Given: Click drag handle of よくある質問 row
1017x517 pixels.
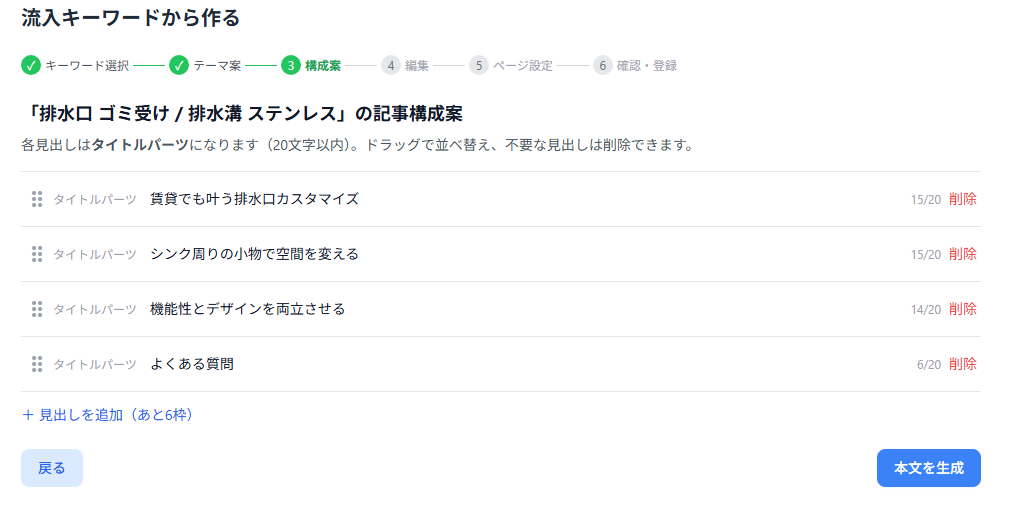Looking at the screenshot, I should (37, 365).
